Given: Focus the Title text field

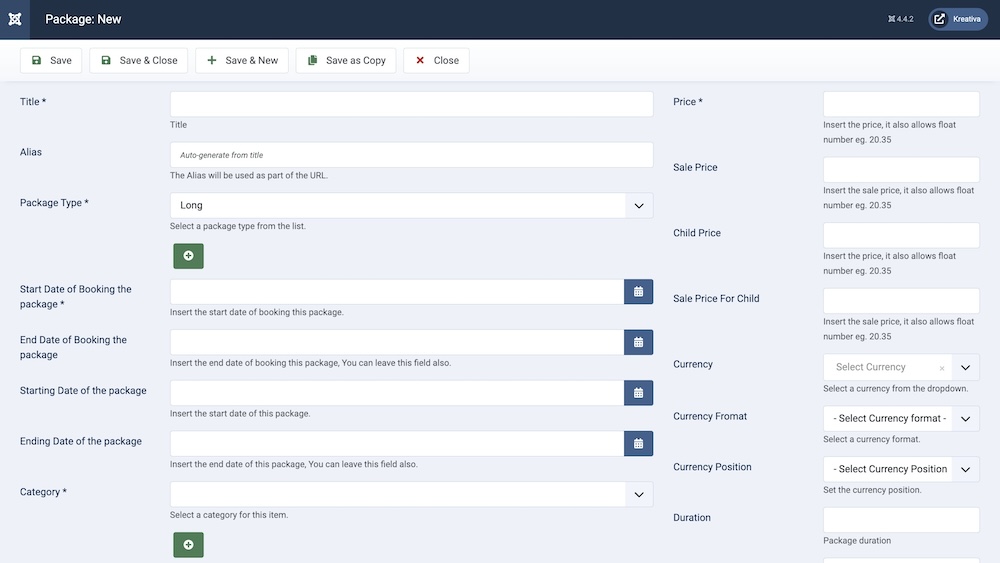Looking at the screenshot, I should (411, 104).
